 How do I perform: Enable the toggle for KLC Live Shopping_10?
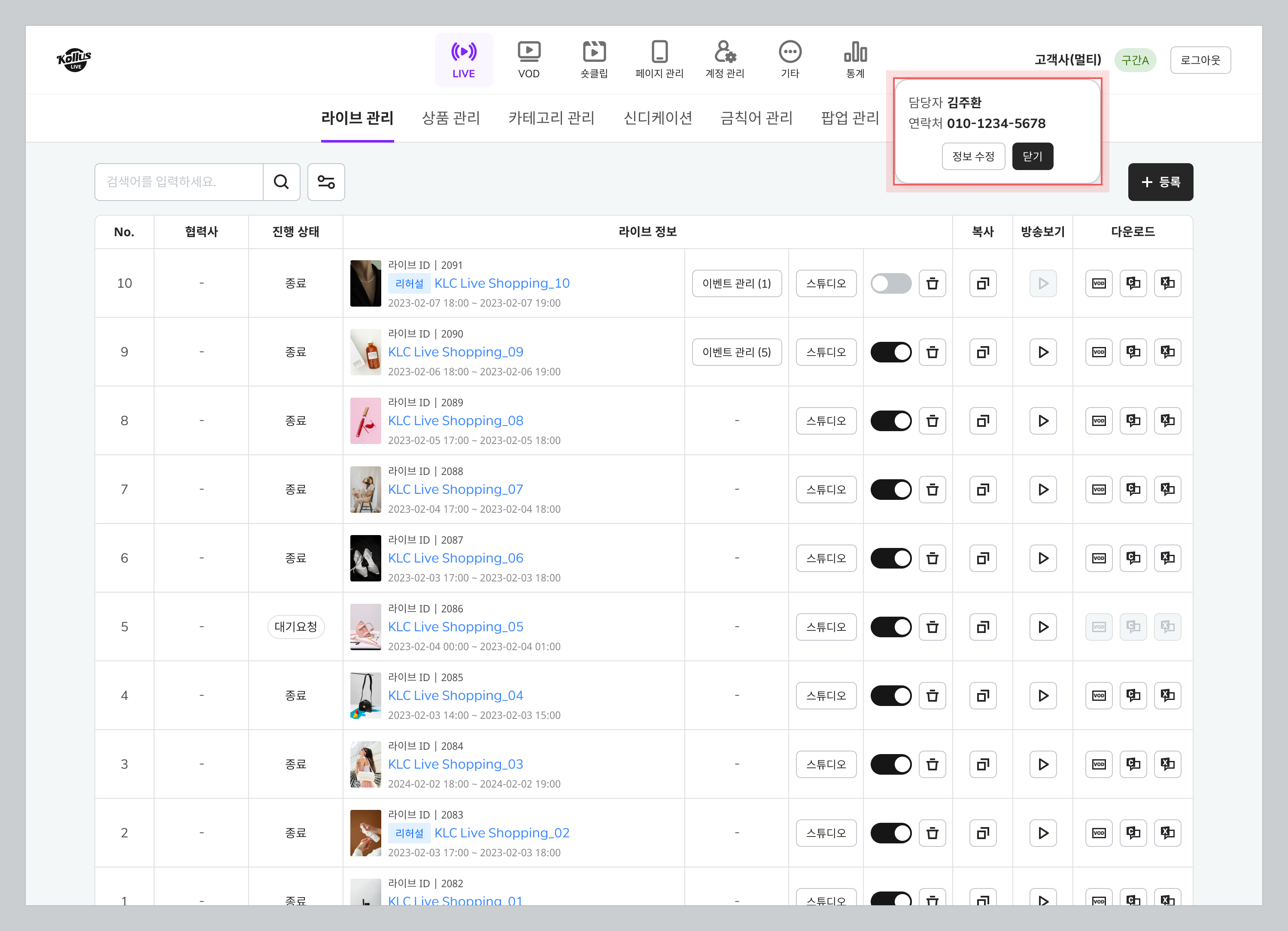click(x=890, y=283)
